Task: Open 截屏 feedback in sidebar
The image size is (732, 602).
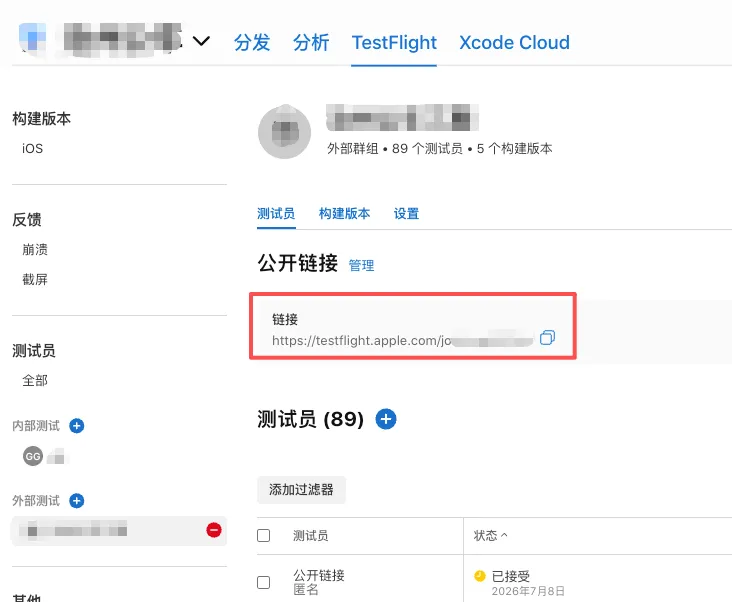Action: click(35, 280)
